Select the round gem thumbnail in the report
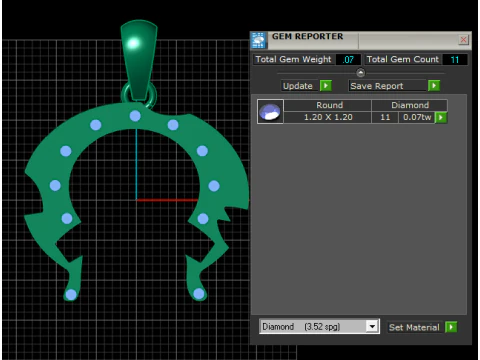This screenshot has height=360, width=480. [270, 112]
